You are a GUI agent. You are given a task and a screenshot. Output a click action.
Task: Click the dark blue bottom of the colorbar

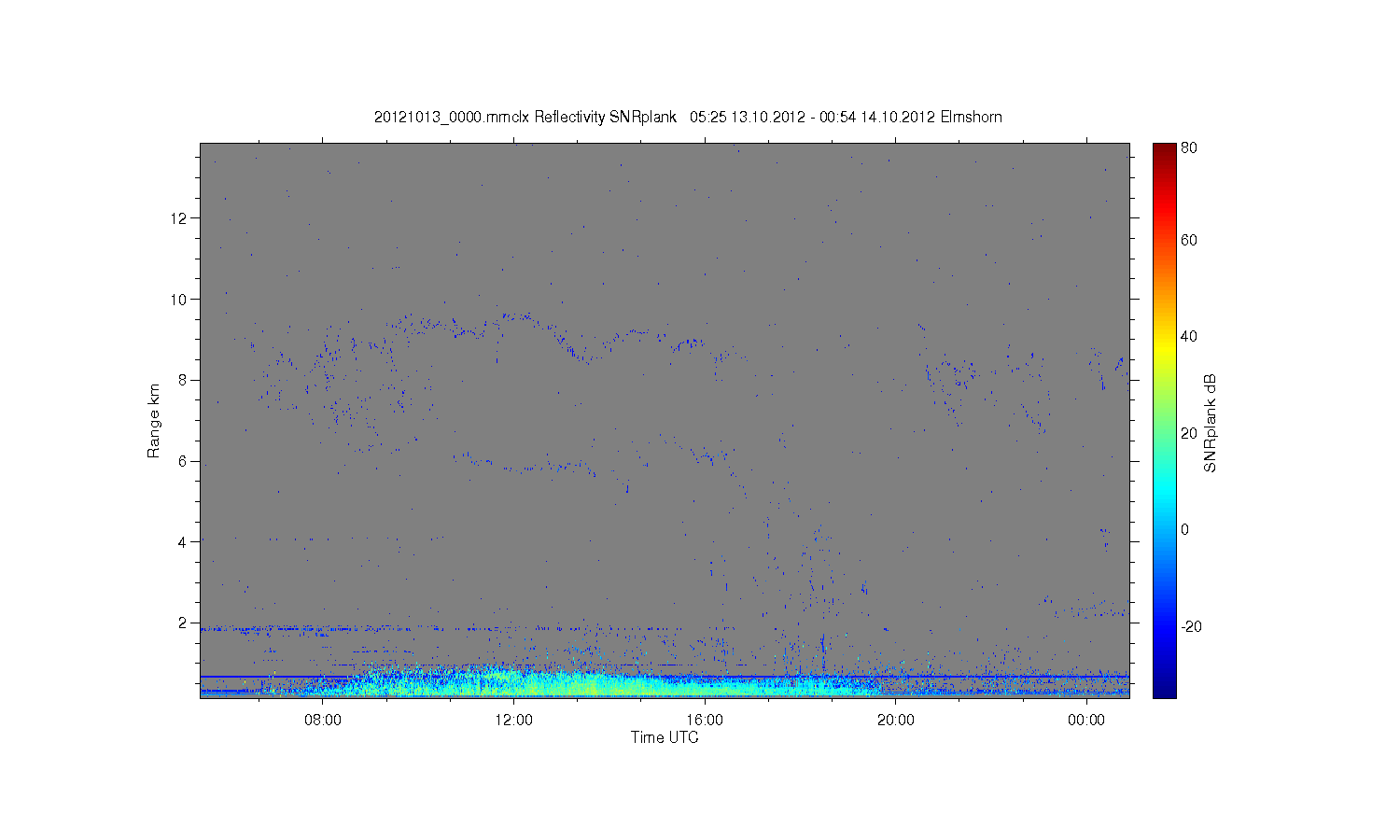pyautogui.click(x=1164, y=689)
